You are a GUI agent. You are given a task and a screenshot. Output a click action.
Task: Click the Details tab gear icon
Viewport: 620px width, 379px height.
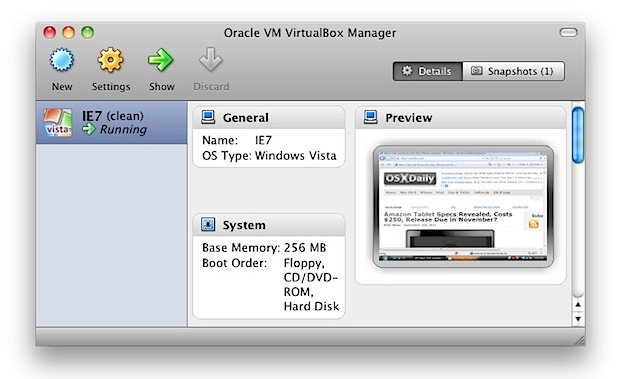[407, 71]
